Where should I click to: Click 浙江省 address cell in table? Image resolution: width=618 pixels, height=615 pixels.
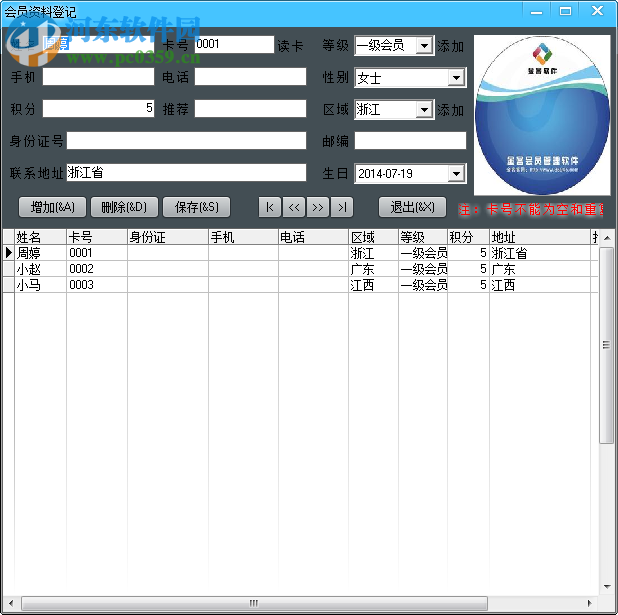tap(540, 253)
